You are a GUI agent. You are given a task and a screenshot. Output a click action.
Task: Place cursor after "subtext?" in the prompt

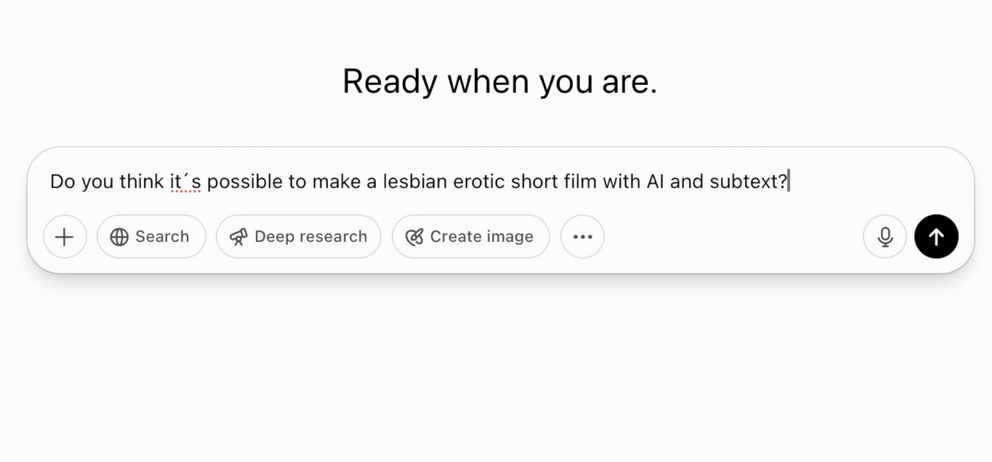point(790,182)
